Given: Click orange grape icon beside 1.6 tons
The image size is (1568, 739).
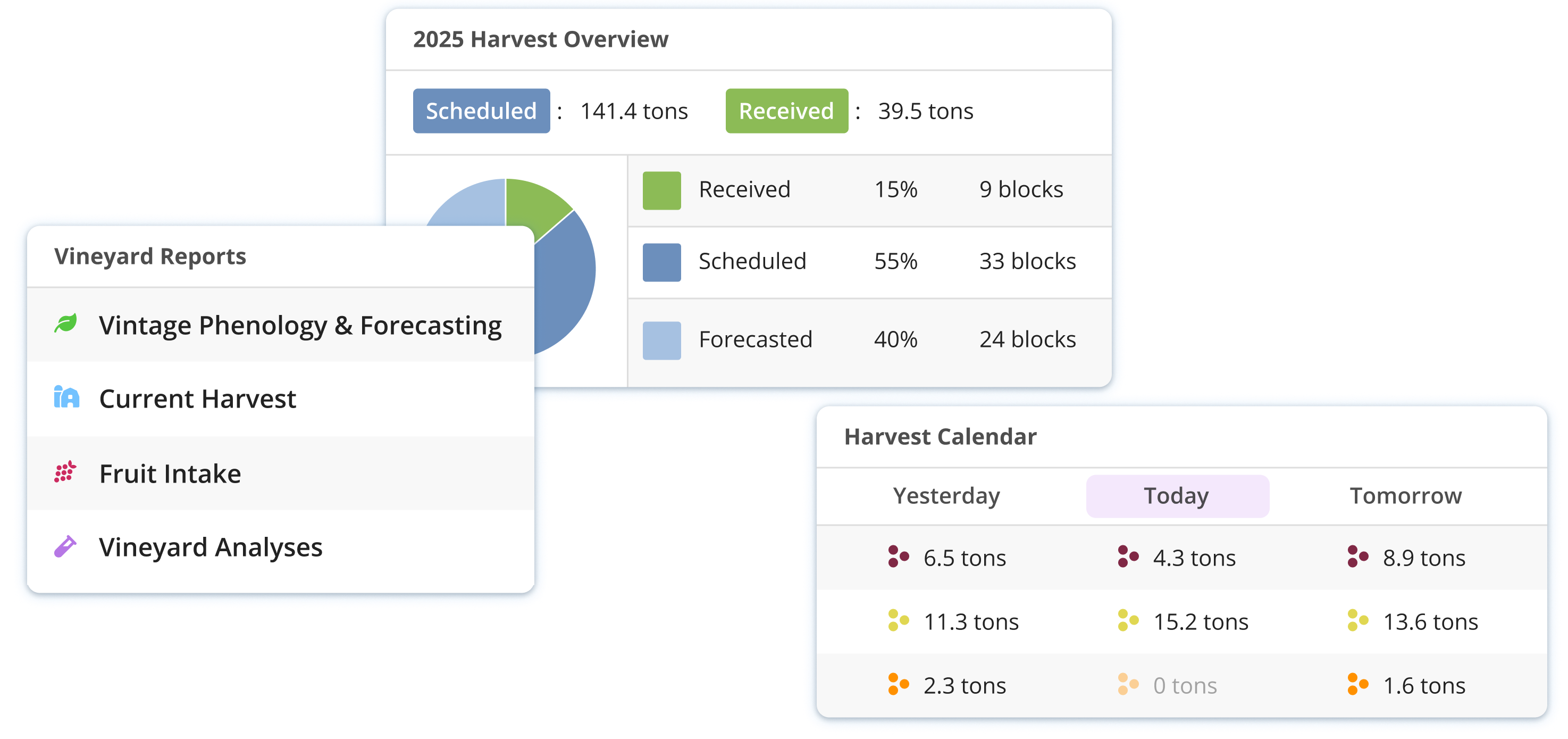Looking at the screenshot, I should click(1357, 685).
